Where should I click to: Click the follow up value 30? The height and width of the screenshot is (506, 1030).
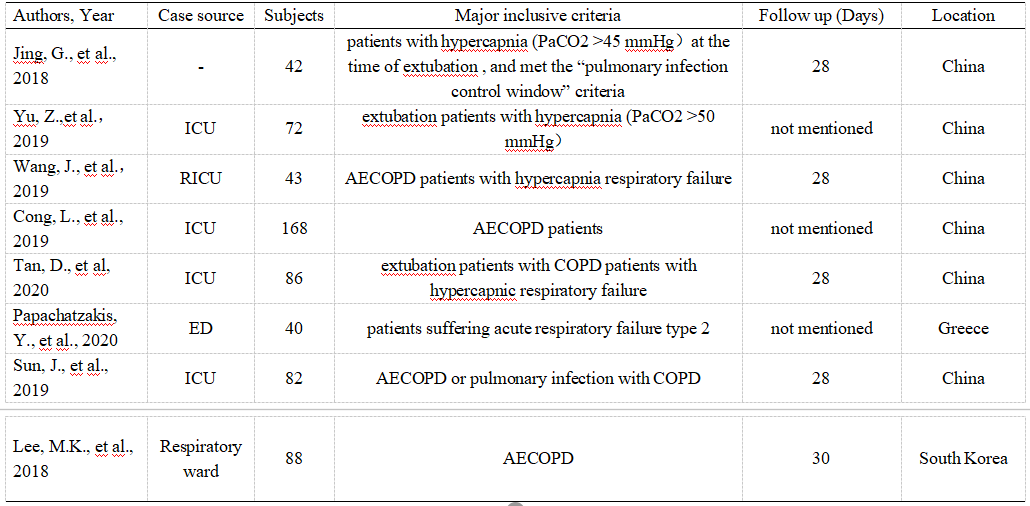point(822,458)
